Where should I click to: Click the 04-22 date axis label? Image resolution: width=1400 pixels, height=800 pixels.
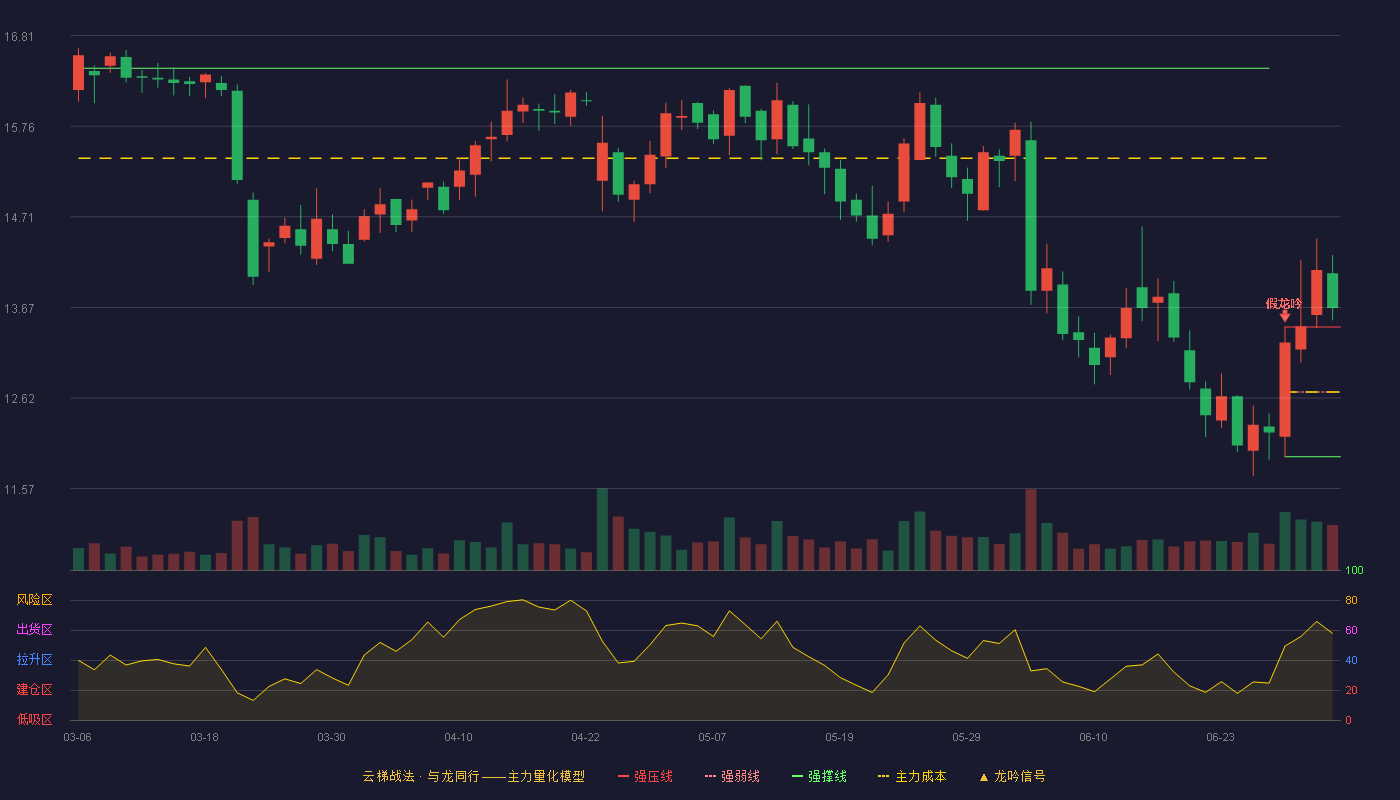(x=585, y=737)
